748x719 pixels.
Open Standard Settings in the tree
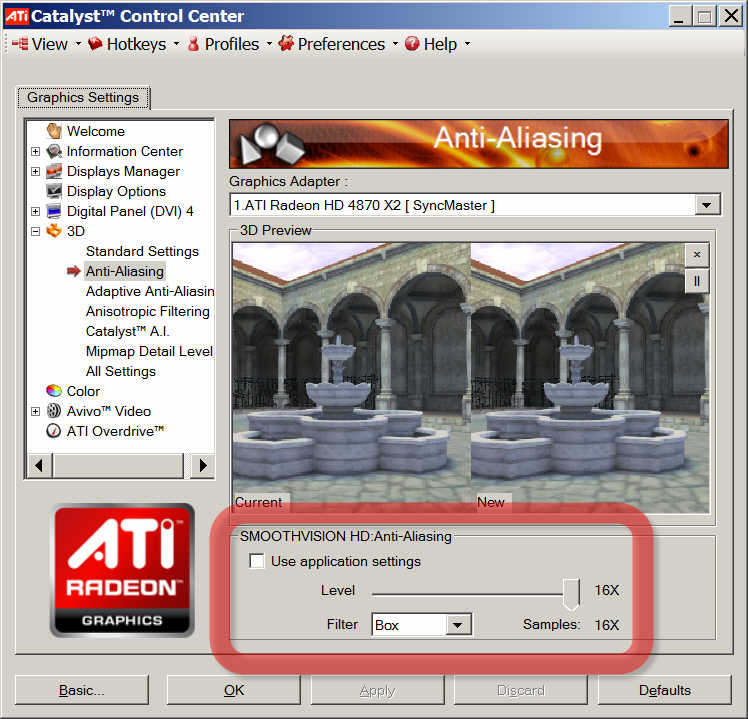coord(142,251)
